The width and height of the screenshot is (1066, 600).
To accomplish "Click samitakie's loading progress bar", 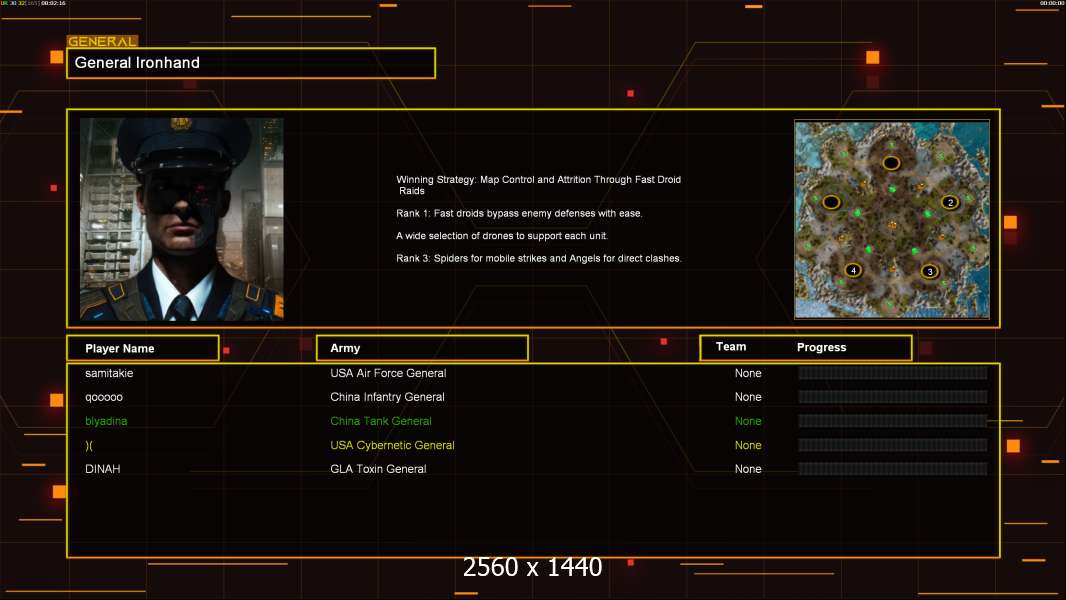I will tap(892, 373).
